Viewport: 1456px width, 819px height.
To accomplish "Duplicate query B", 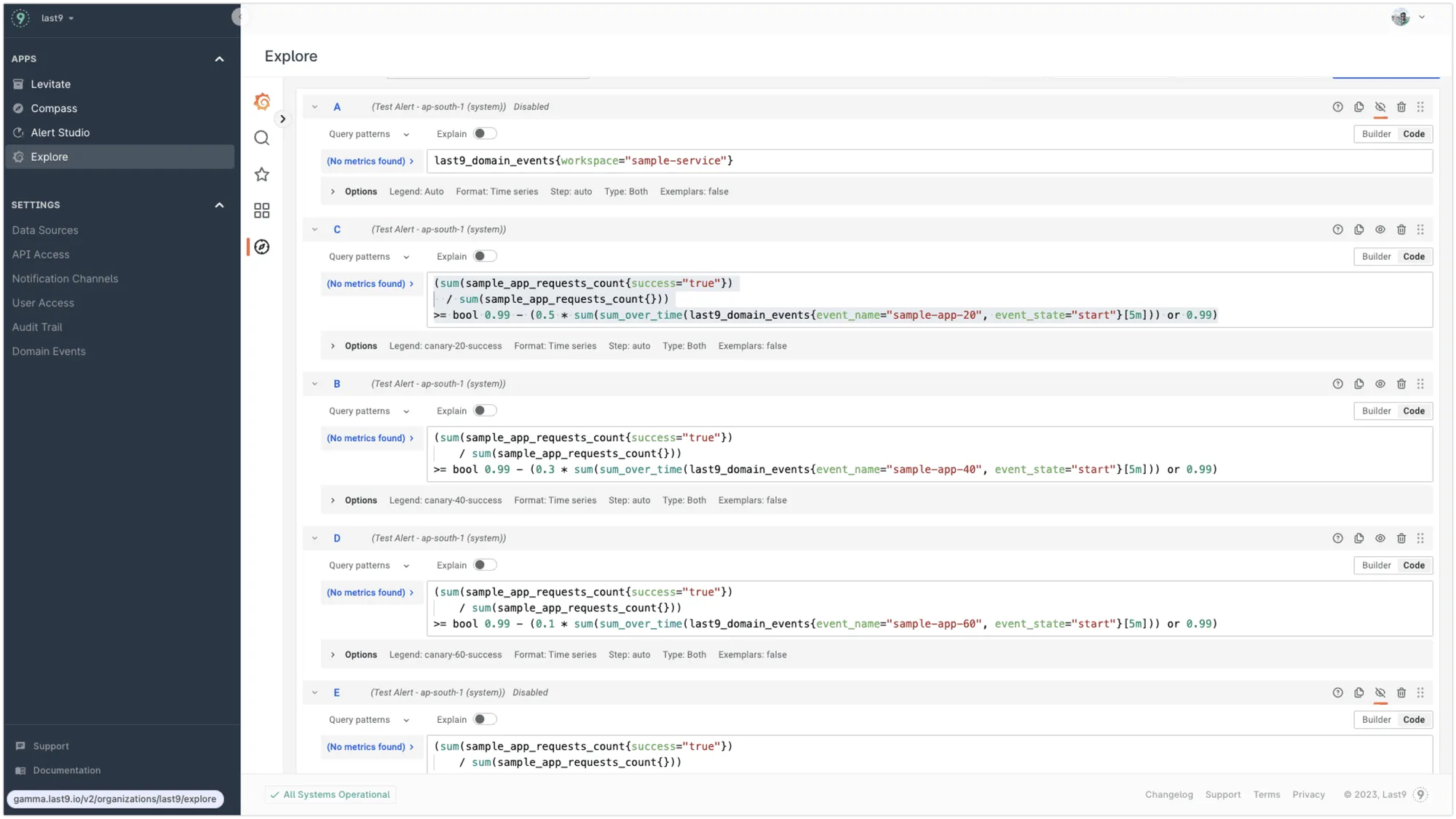I will (x=1358, y=384).
